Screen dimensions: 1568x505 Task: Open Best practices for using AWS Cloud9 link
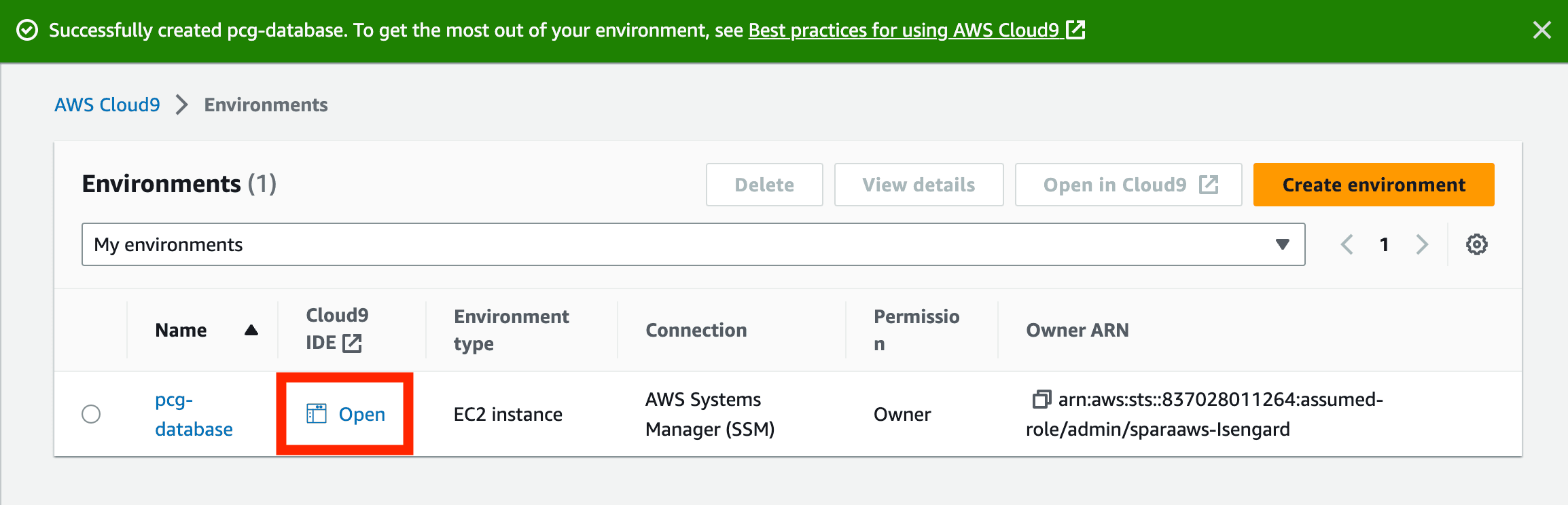pyautogui.click(x=916, y=30)
